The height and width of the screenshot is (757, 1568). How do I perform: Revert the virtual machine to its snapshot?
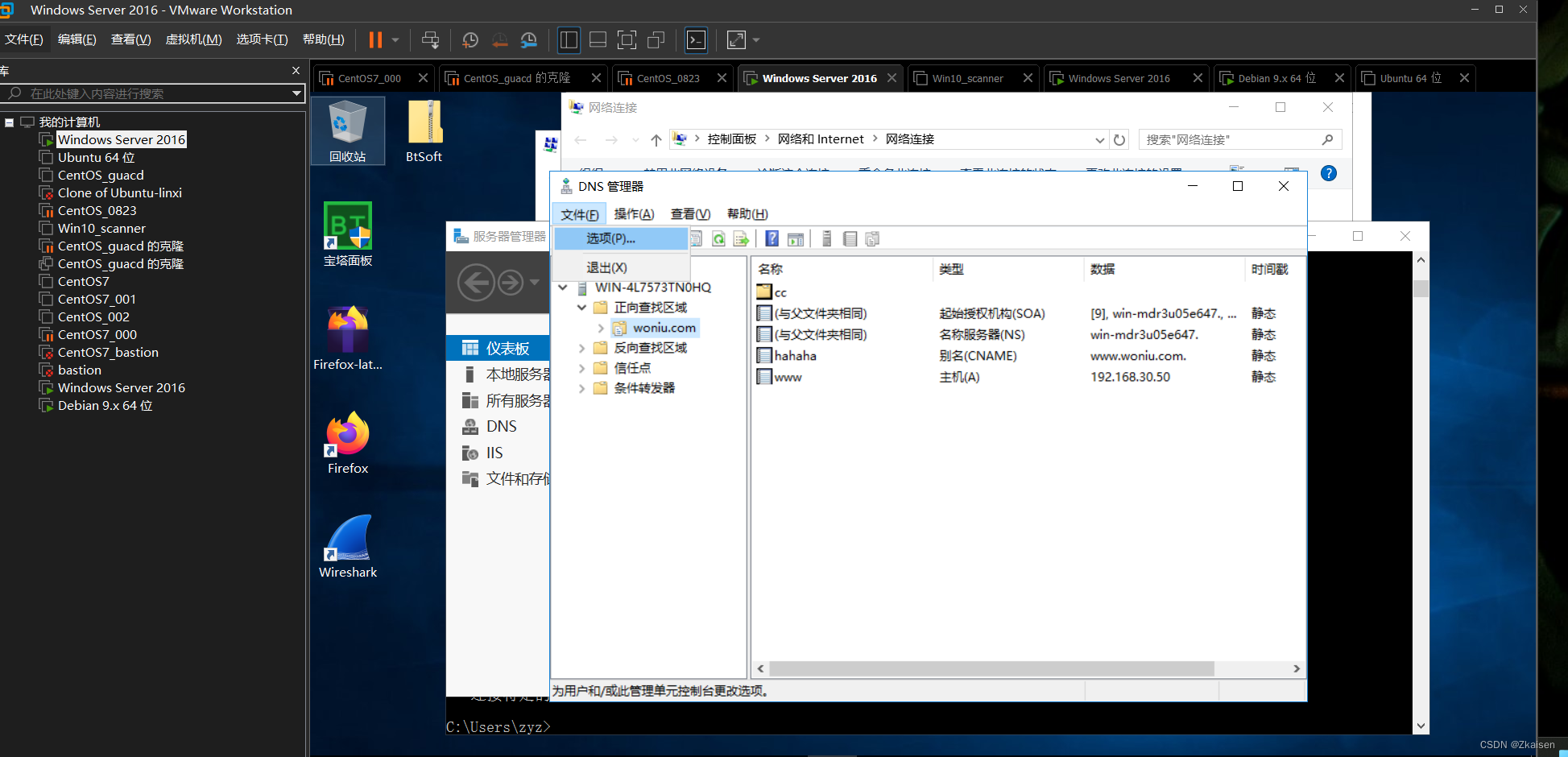pos(499,39)
